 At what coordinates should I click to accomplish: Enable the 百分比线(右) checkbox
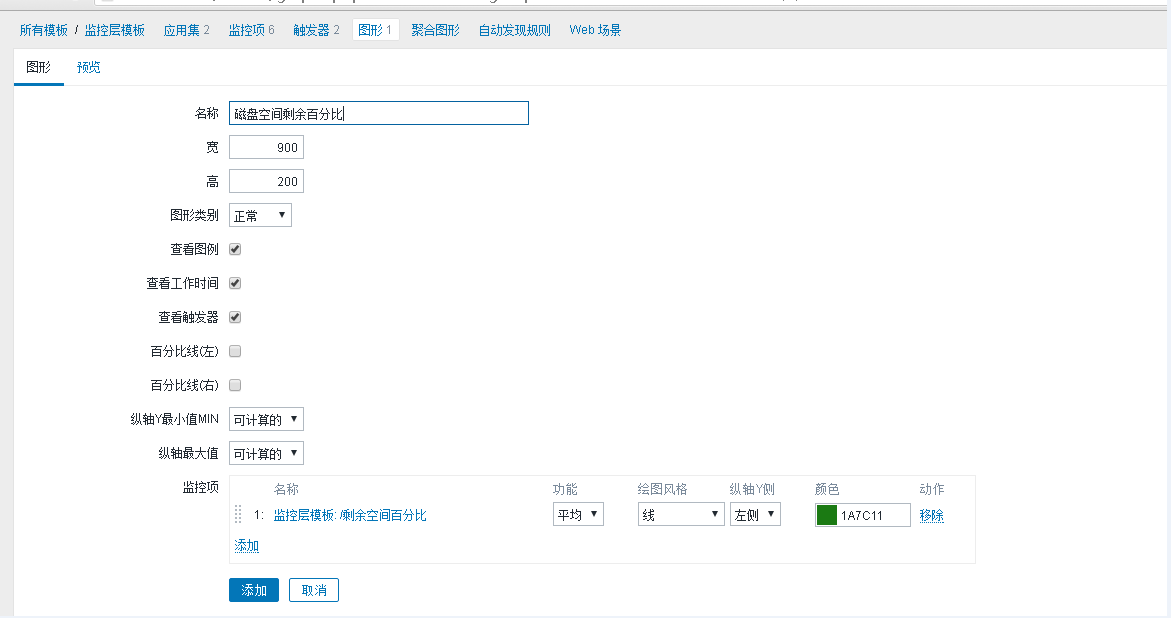click(235, 385)
